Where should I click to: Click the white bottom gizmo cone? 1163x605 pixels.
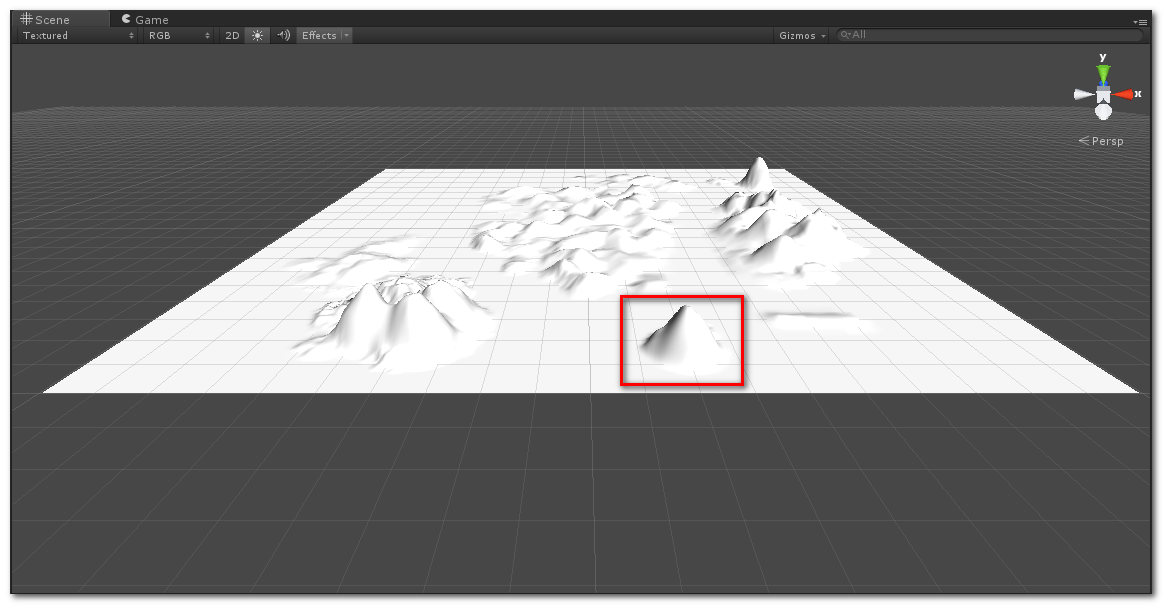click(1104, 112)
